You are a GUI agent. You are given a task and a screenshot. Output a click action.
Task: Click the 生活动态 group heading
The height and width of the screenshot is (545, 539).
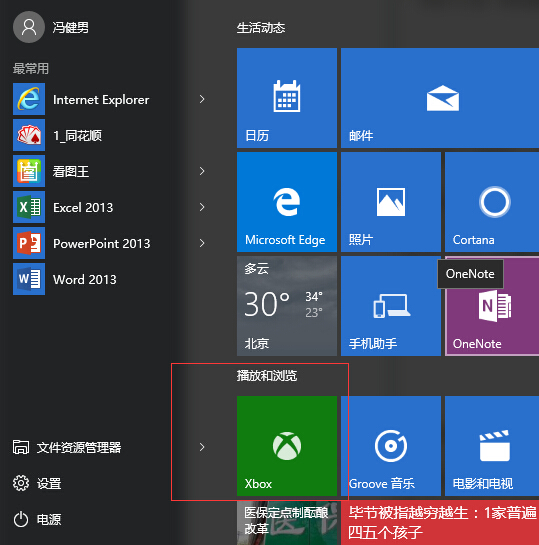(x=261, y=28)
